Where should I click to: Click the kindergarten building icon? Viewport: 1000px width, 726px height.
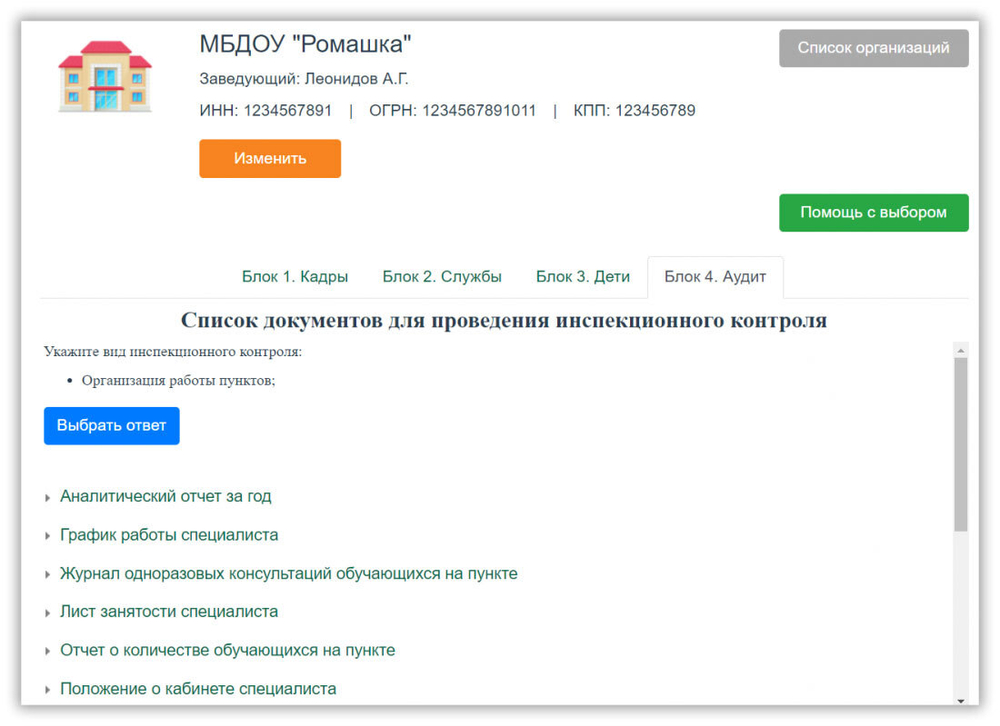click(105, 76)
